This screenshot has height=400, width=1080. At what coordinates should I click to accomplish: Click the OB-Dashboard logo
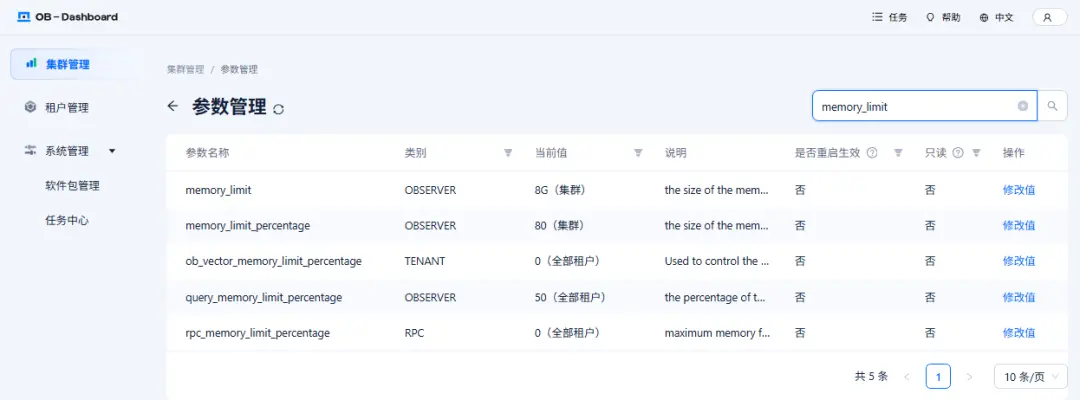click(x=68, y=17)
